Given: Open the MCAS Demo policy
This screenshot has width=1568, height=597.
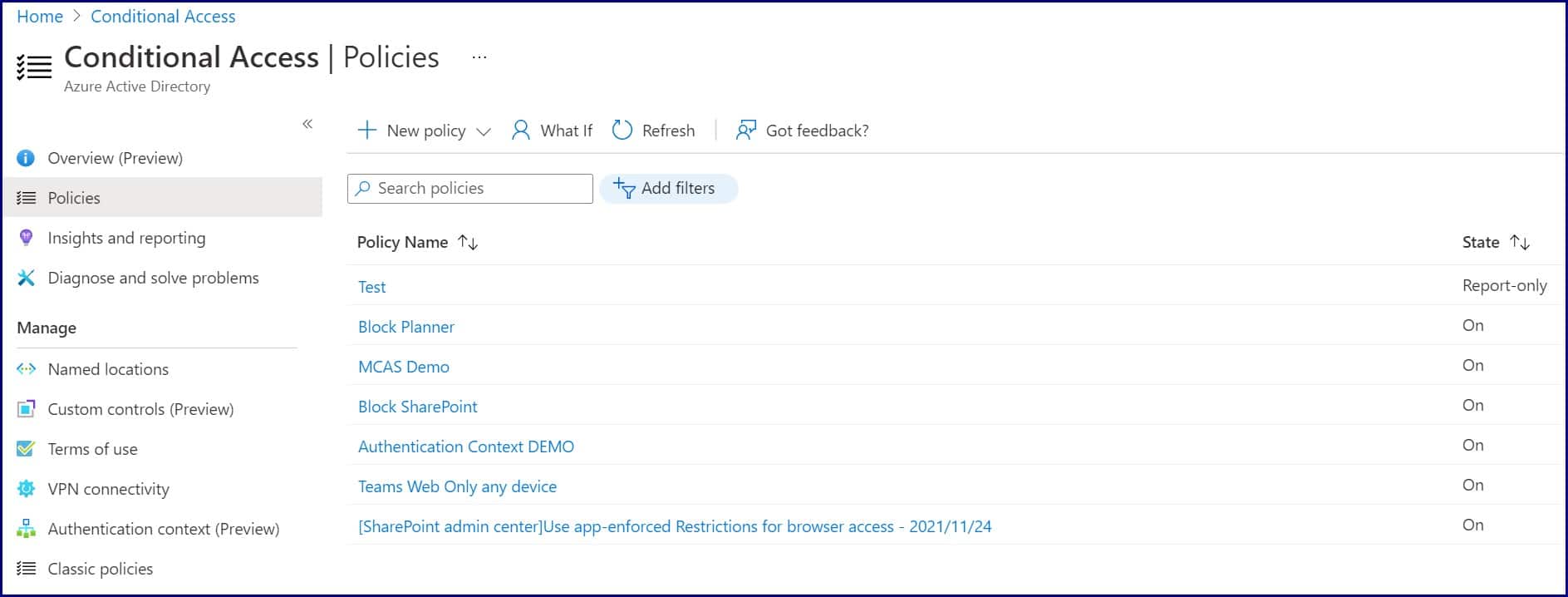Looking at the screenshot, I should (404, 367).
